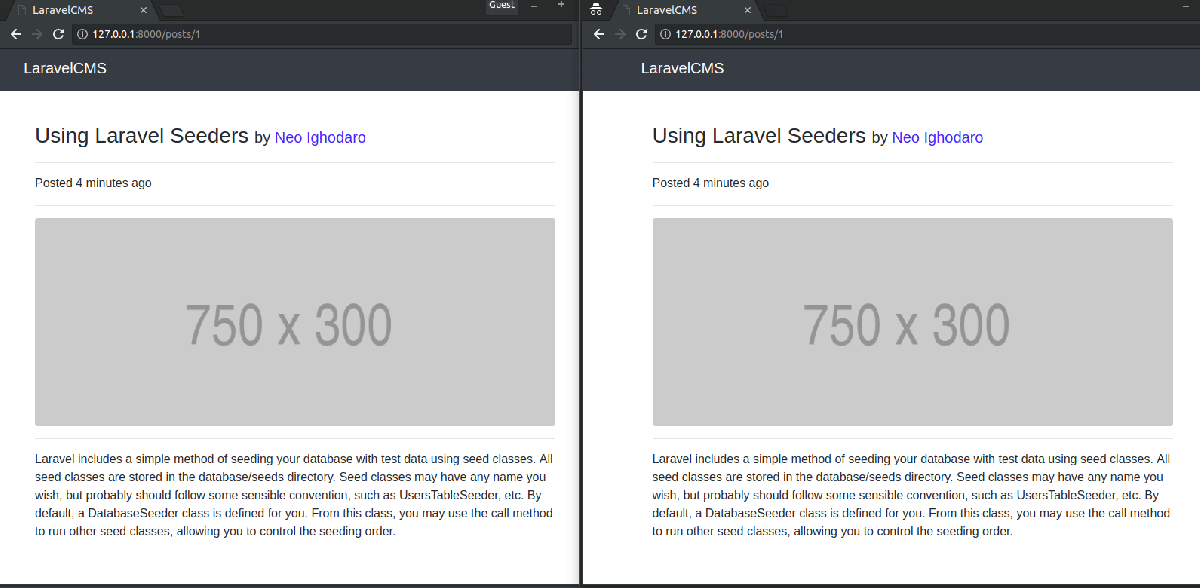Click 750 x 300 placeholder image in left window

[x=295, y=322]
